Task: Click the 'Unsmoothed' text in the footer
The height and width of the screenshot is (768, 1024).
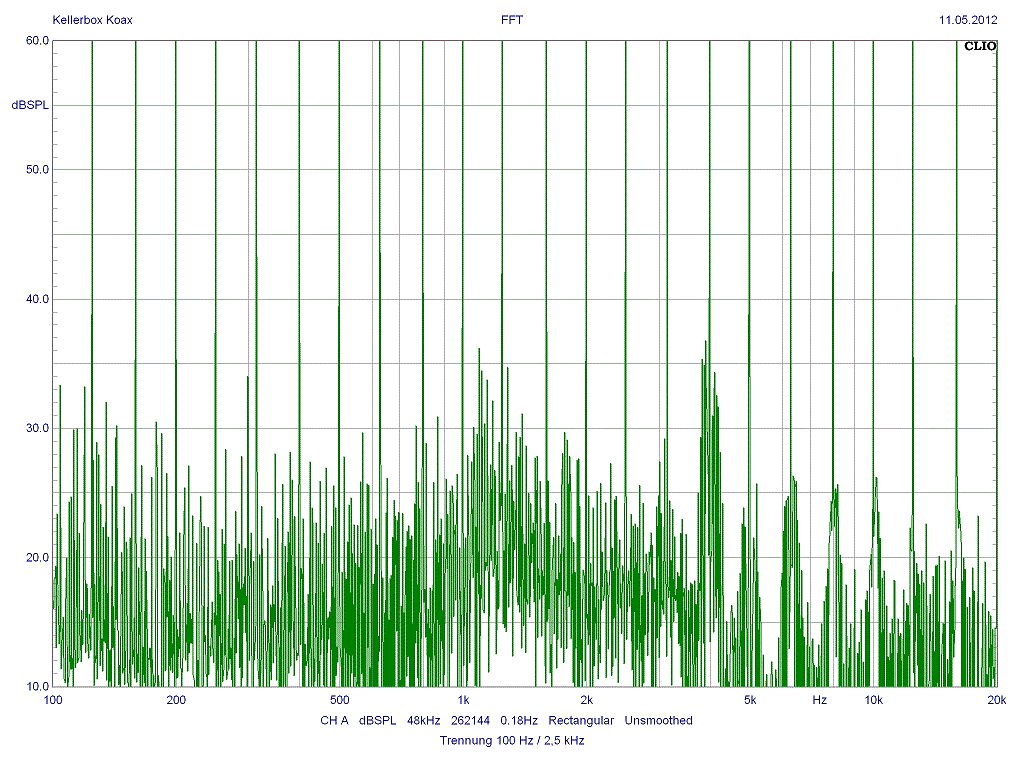Action: [658, 721]
